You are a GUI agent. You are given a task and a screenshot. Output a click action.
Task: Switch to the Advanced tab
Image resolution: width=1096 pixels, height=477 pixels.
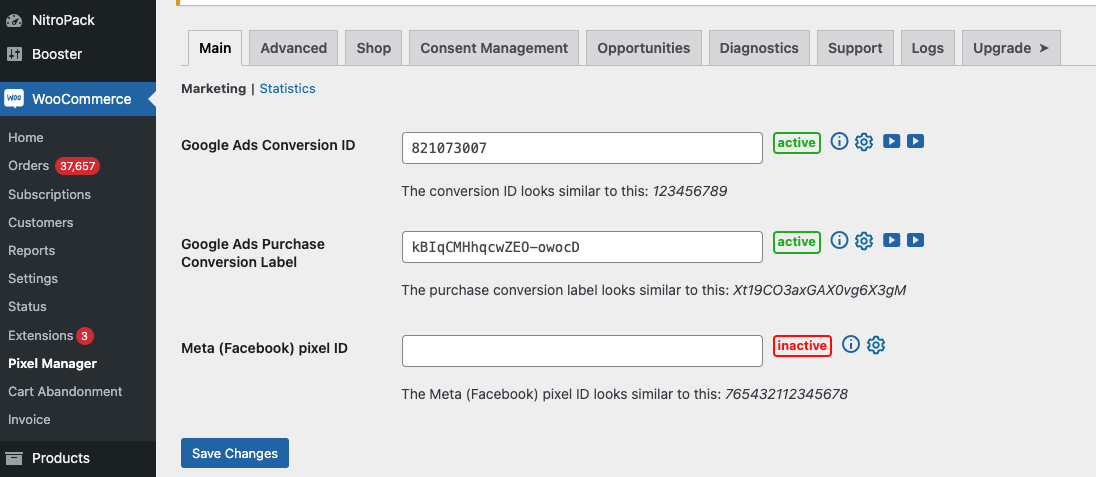click(x=294, y=48)
